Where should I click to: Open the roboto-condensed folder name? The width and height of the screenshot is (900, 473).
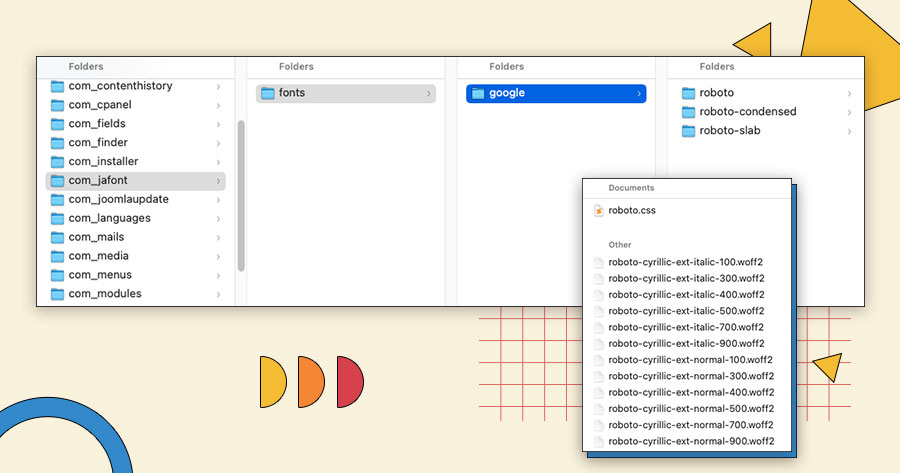(x=748, y=111)
